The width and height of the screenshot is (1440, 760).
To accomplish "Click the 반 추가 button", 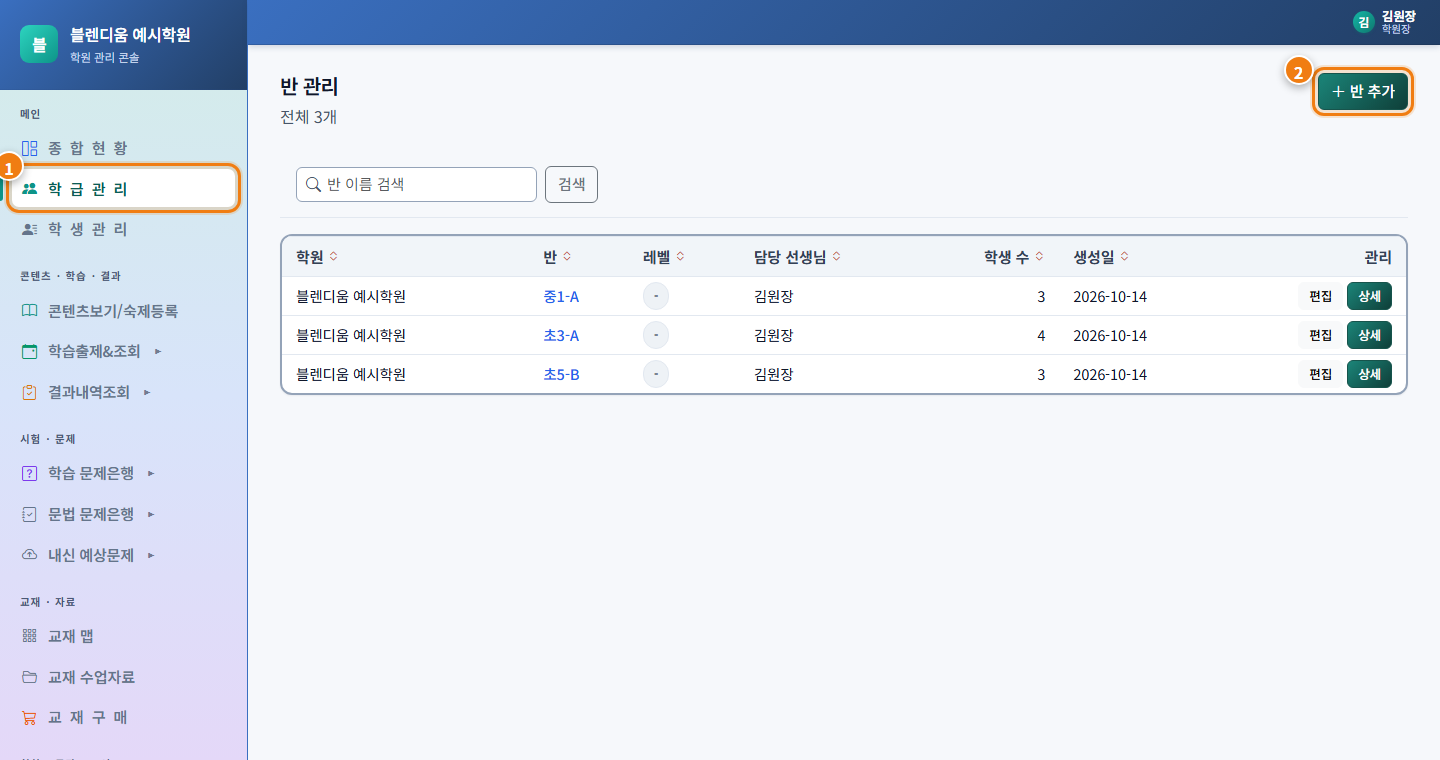I will point(1363,92).
